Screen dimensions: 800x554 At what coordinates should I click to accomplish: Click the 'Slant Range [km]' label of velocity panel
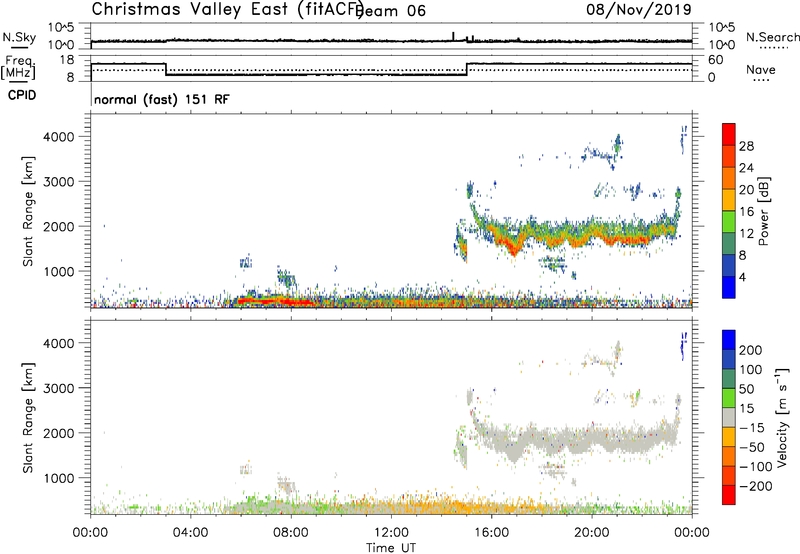[28, 418]
